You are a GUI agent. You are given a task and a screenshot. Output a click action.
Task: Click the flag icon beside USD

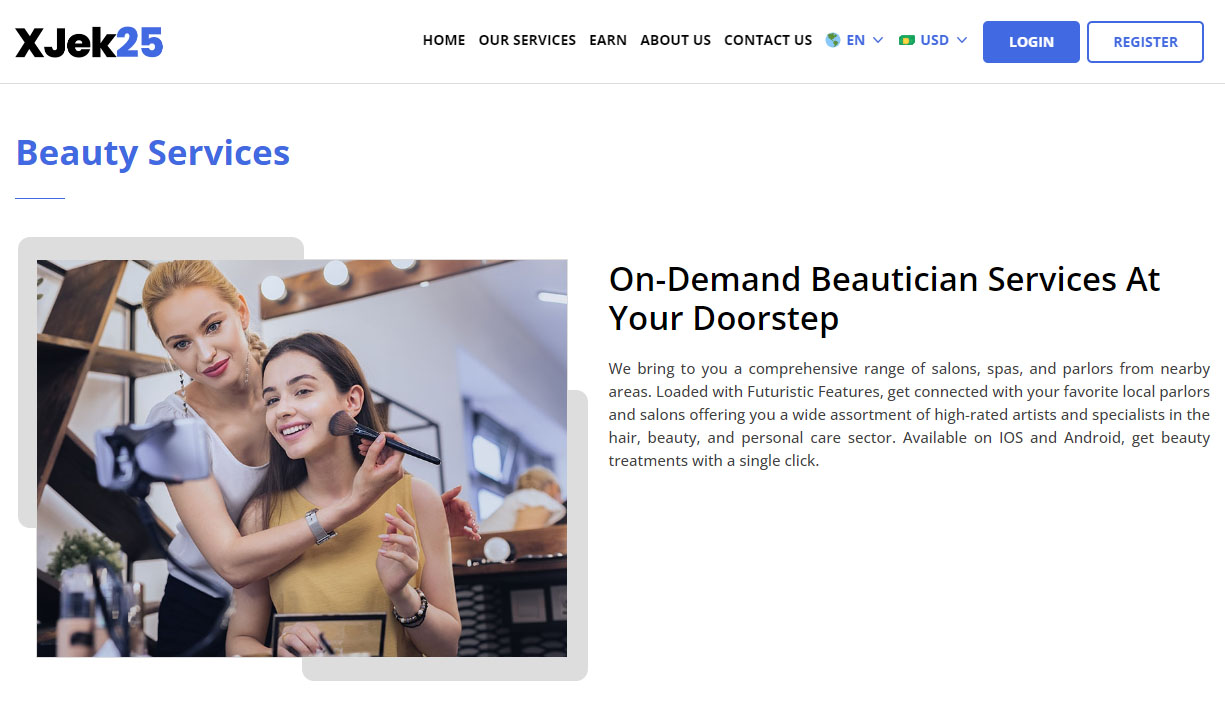point(906,40)
